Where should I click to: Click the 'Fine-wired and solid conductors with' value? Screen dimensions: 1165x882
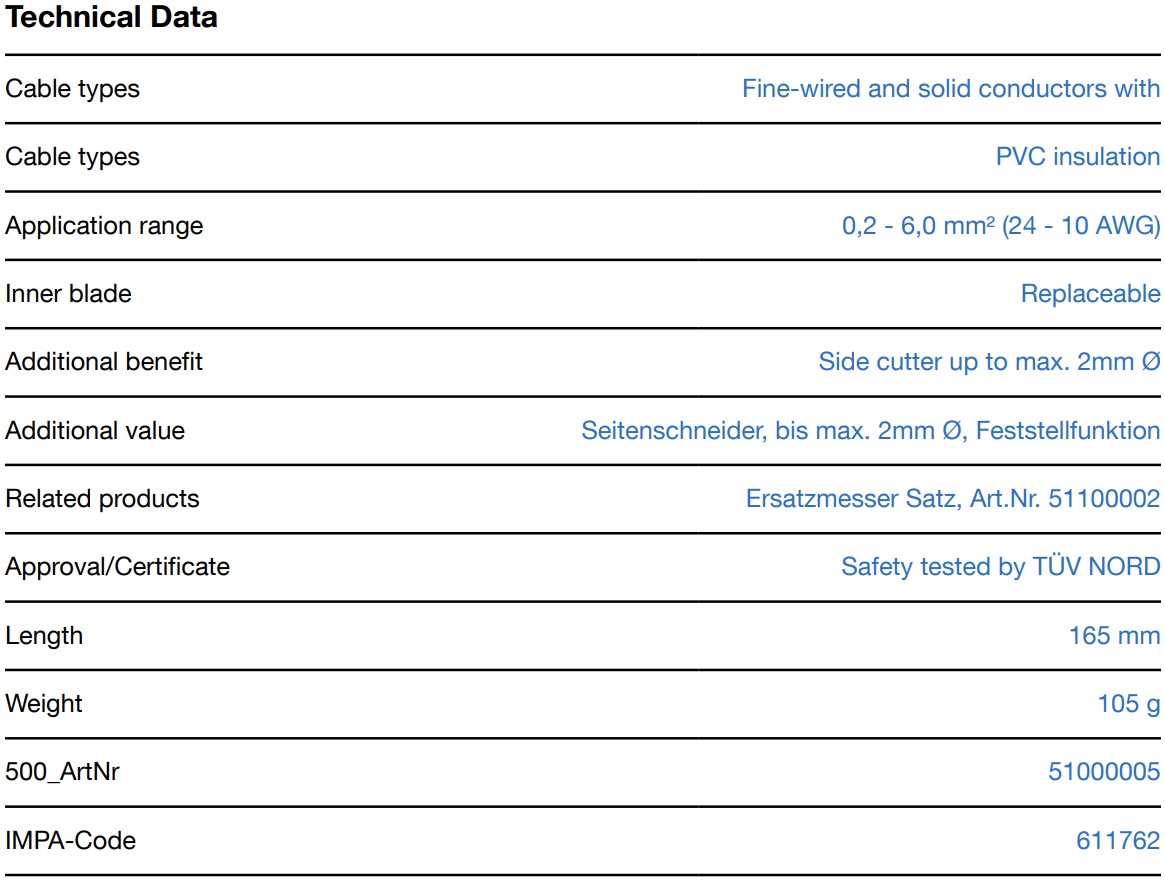coord(950,89)
